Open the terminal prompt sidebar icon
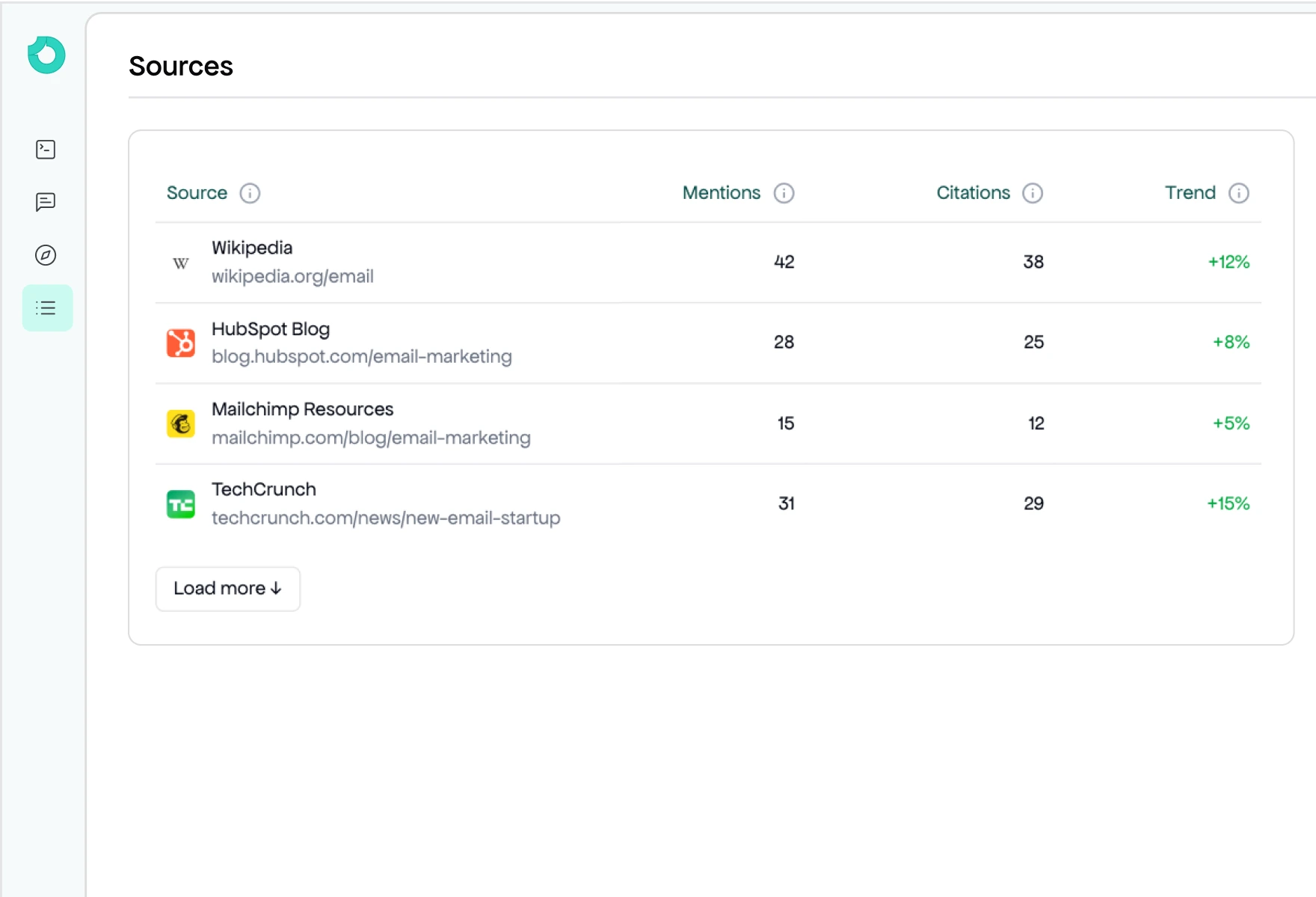The image size is (1316, 897). tap(46, 150)
